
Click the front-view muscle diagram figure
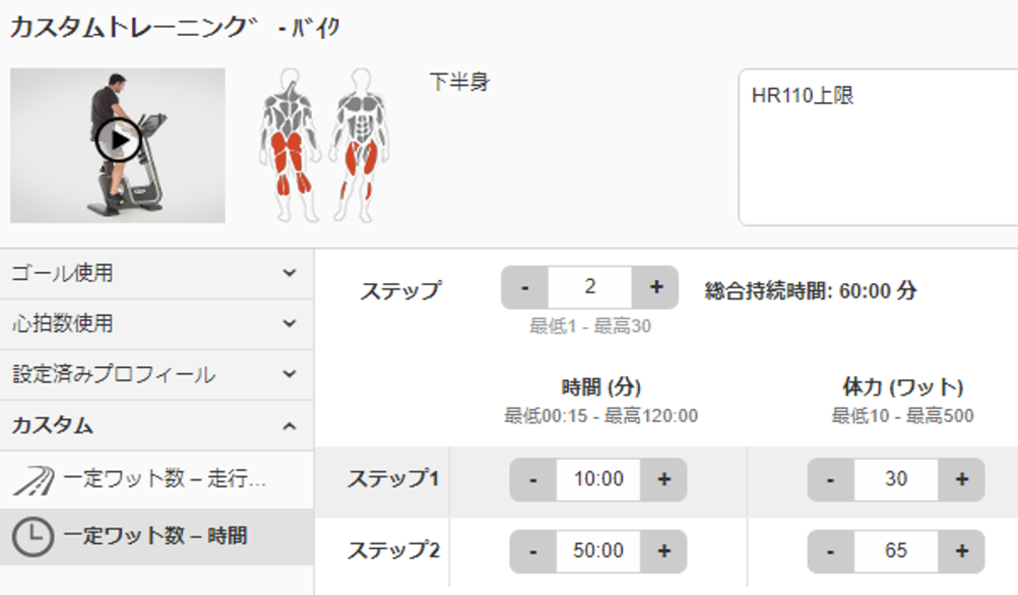click(361, 146)
